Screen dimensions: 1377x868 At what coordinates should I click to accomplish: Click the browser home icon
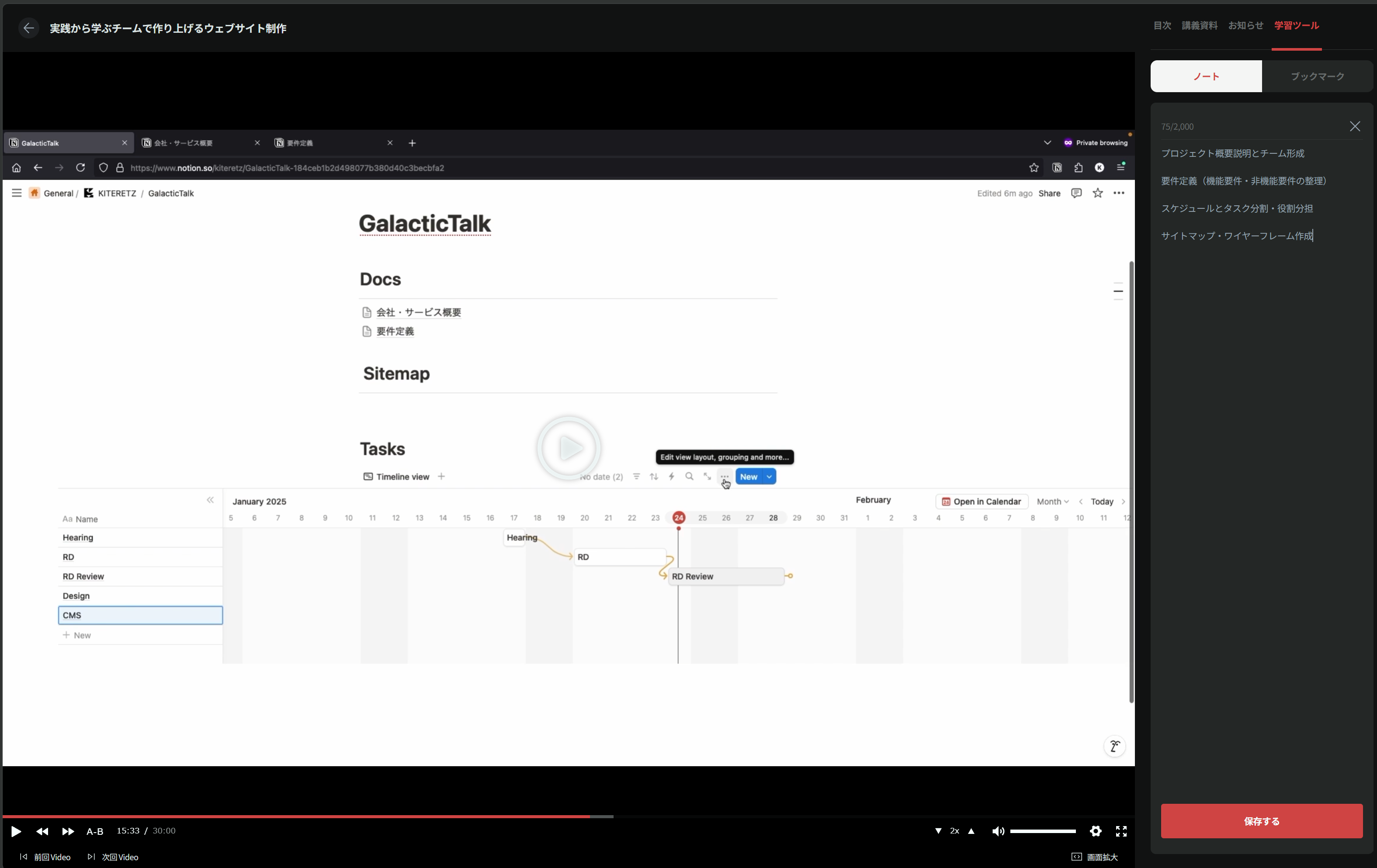click(16, 168)
